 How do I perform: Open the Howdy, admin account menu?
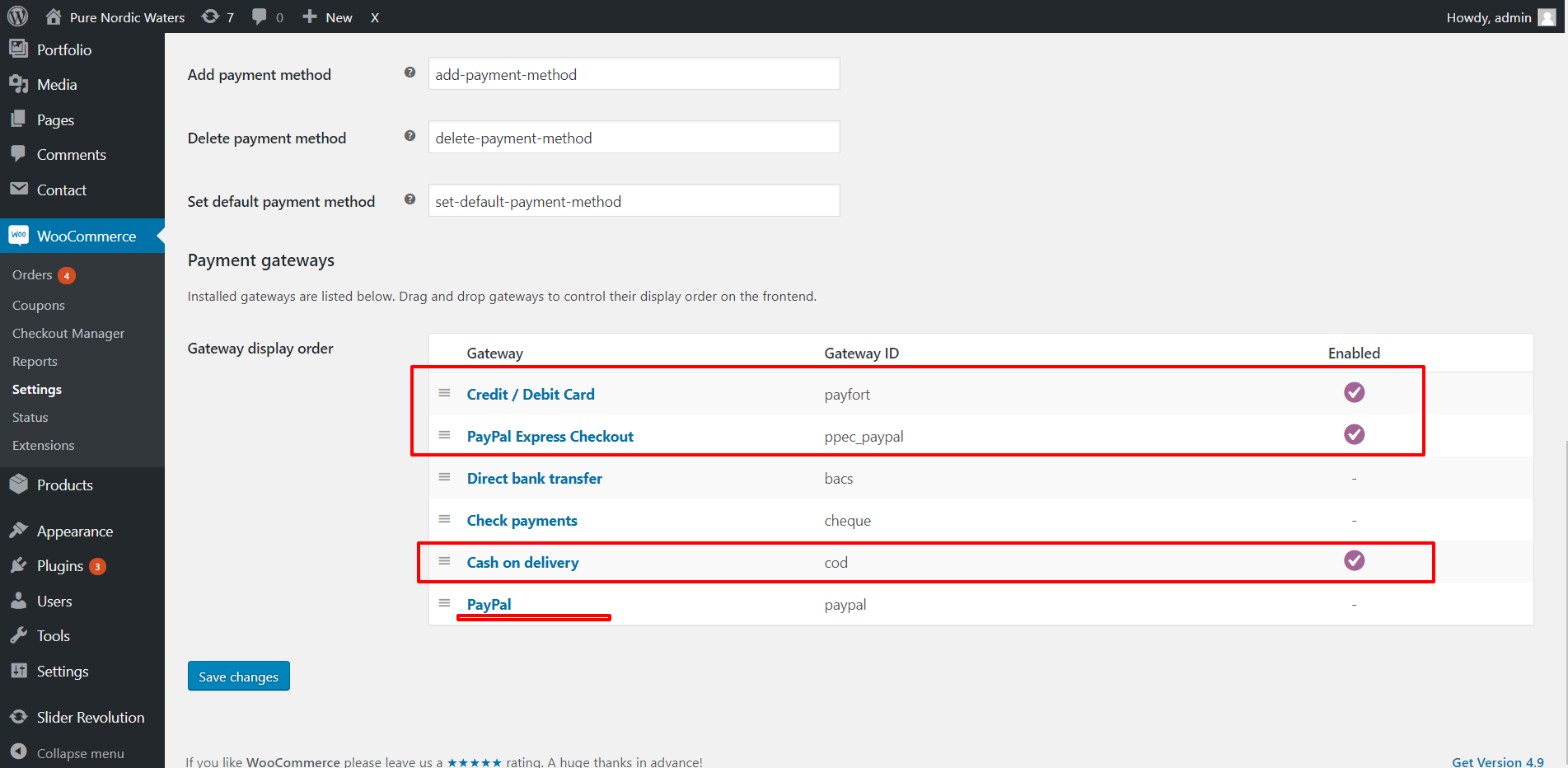click(x=1500, y=17)
